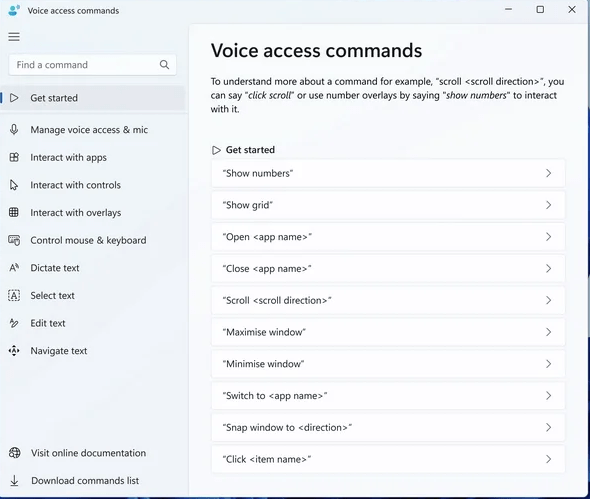
Task: Expand the "Show numbers" command chevron
Action: tap(548, 173)
